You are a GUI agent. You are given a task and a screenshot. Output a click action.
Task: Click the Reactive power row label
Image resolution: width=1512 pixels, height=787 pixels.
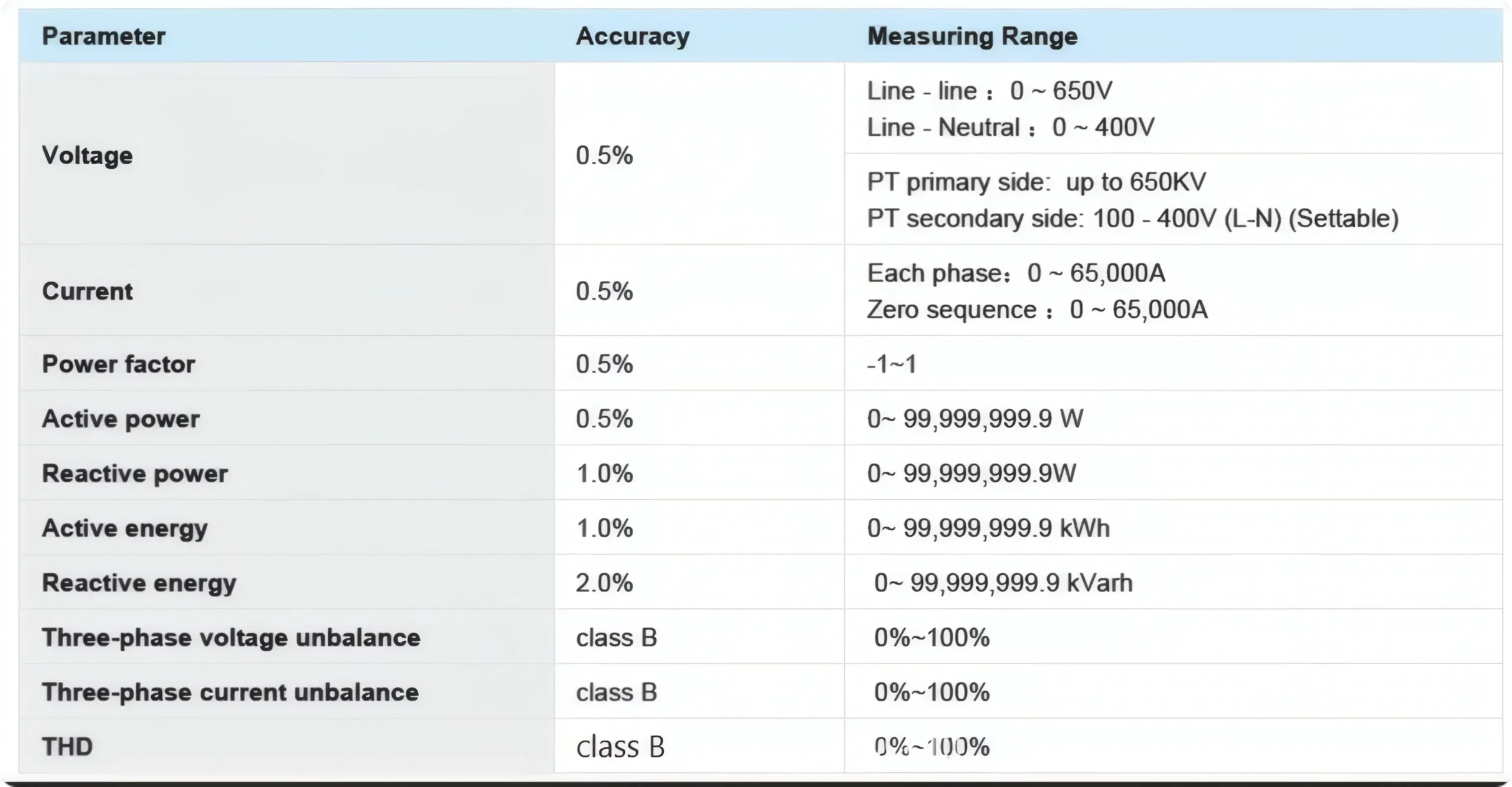click(x=135, y=473)
